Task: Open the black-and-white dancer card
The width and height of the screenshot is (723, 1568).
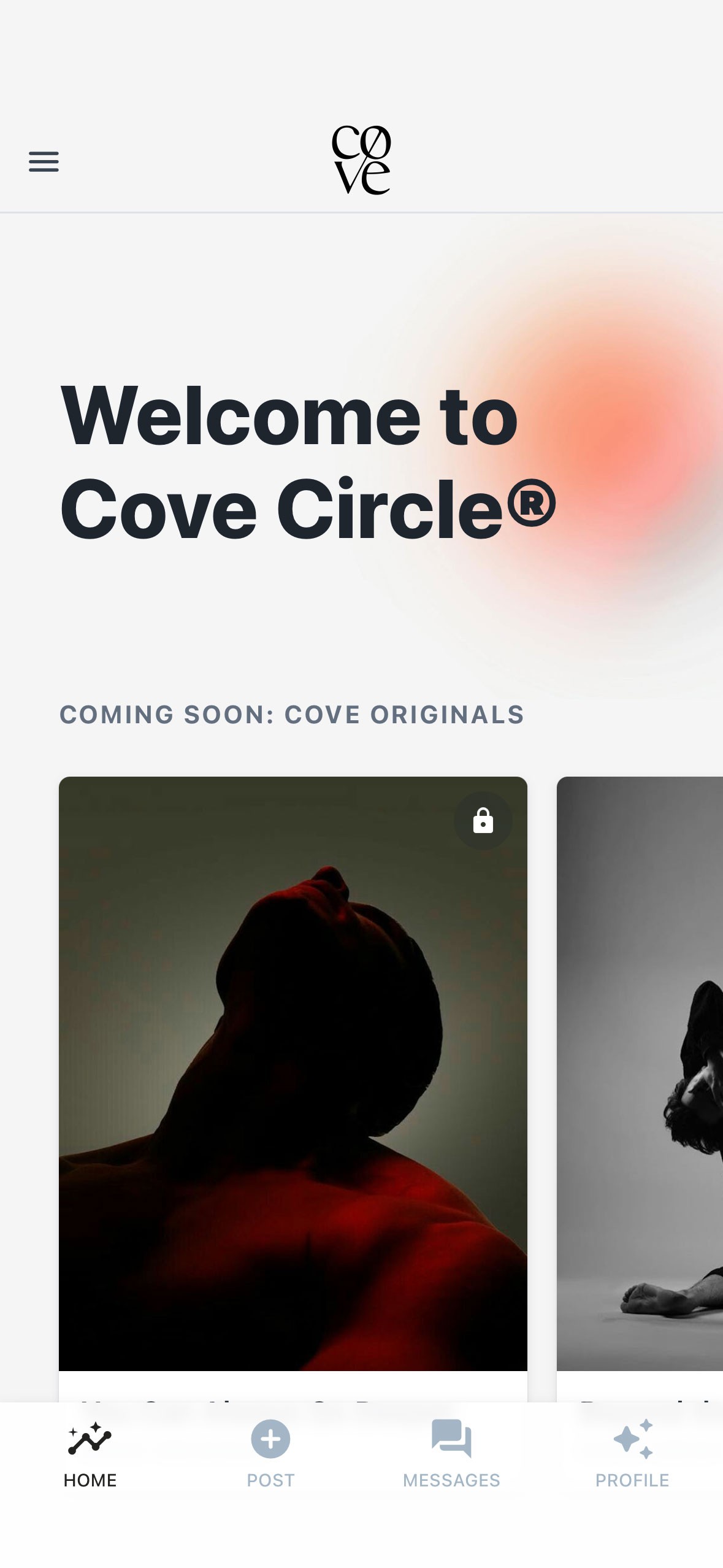Action: point(640,1074)
